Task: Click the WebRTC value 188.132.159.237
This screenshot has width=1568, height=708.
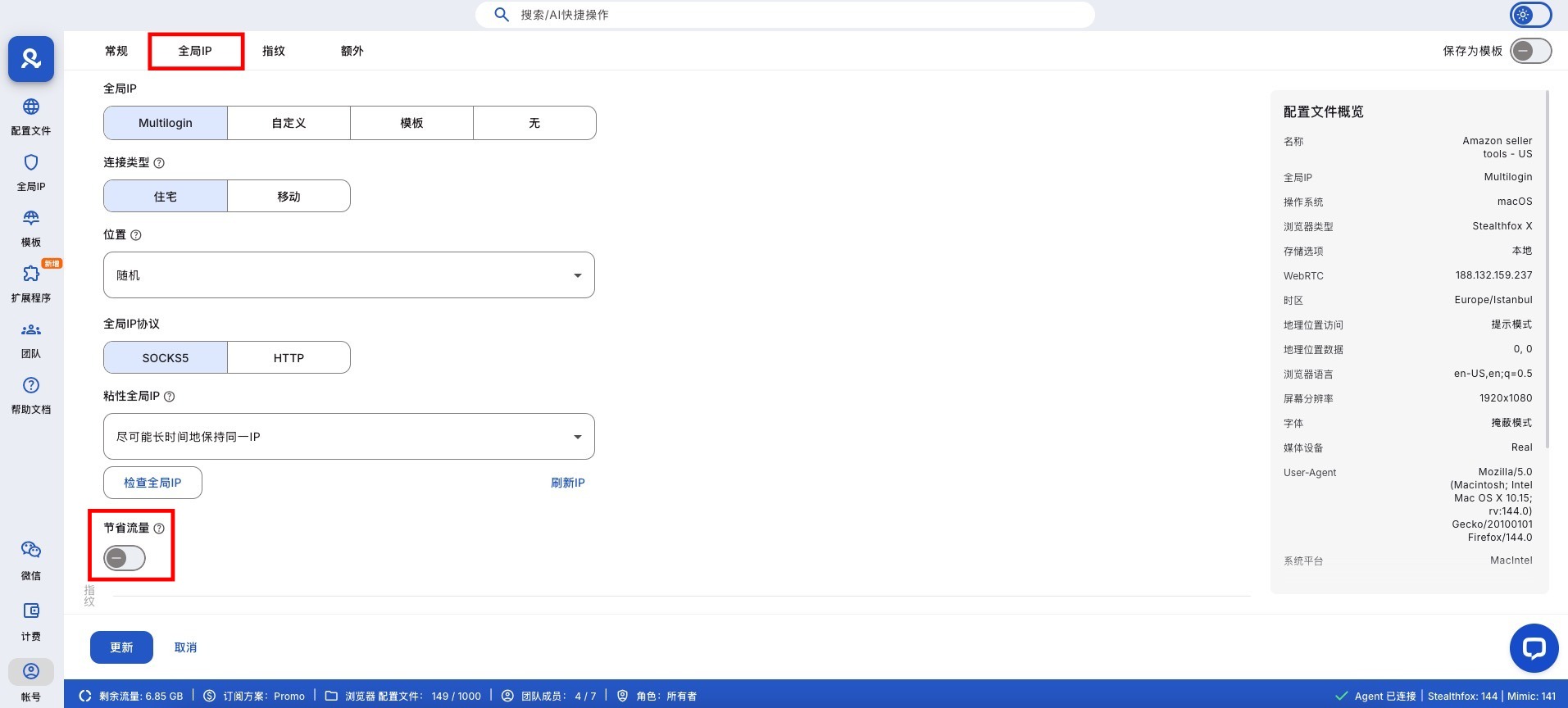Action: [1493, 275]
